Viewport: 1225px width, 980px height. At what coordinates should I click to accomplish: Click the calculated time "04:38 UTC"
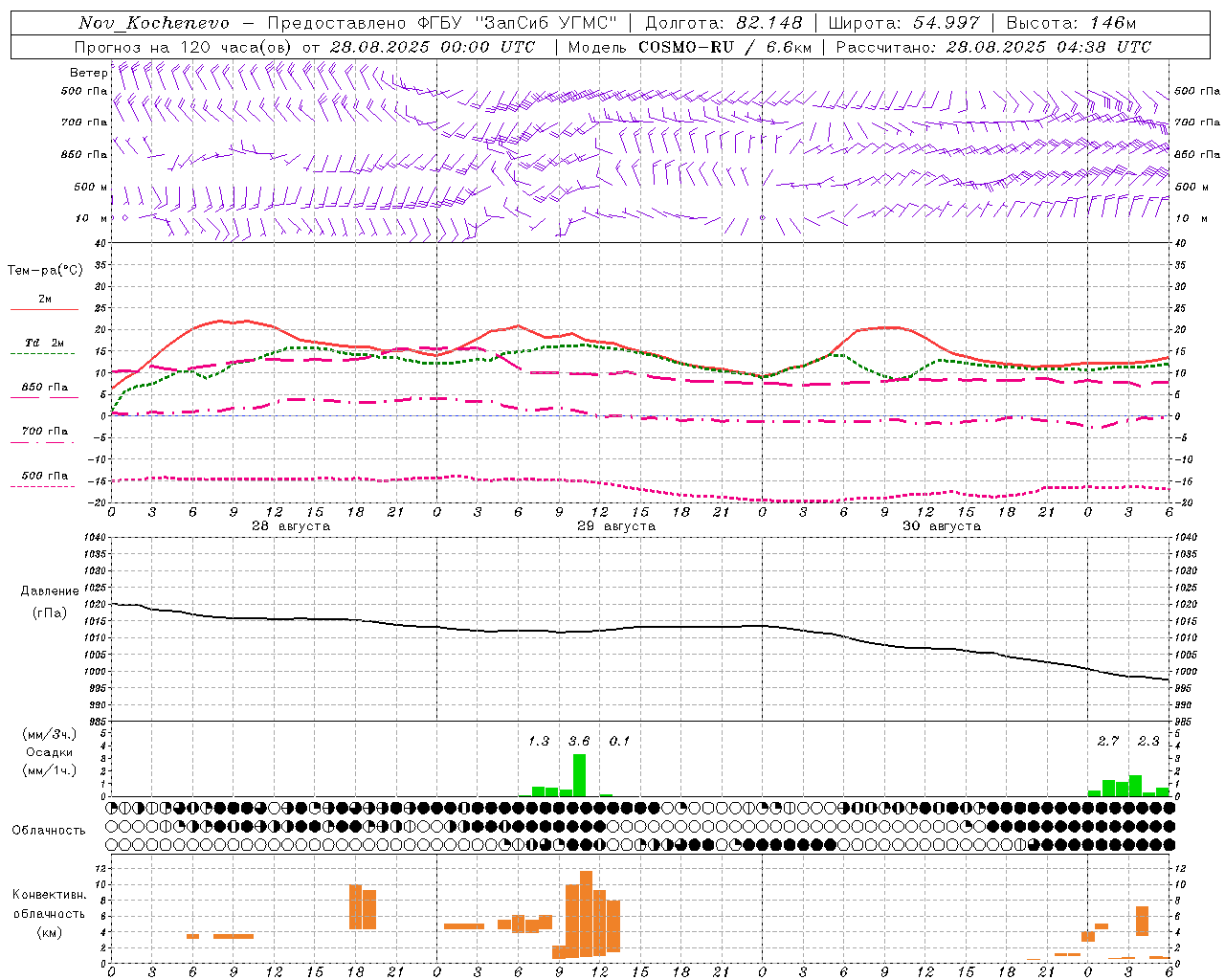[1102, 47]
